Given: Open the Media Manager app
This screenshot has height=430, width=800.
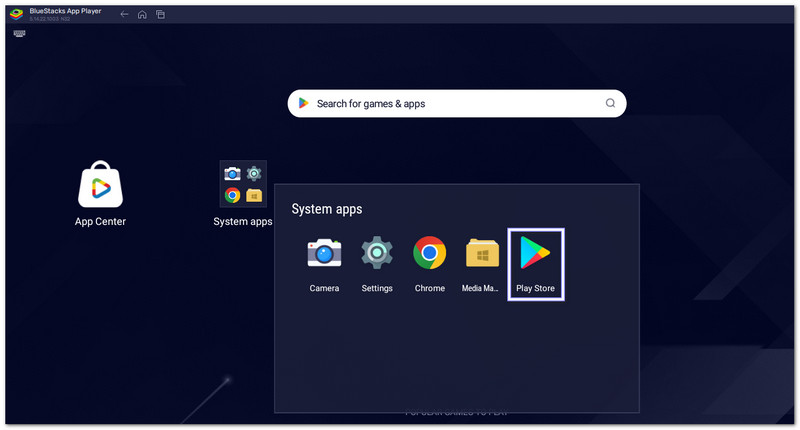Looking at the screenshot, I should click(x=482, y=253).
